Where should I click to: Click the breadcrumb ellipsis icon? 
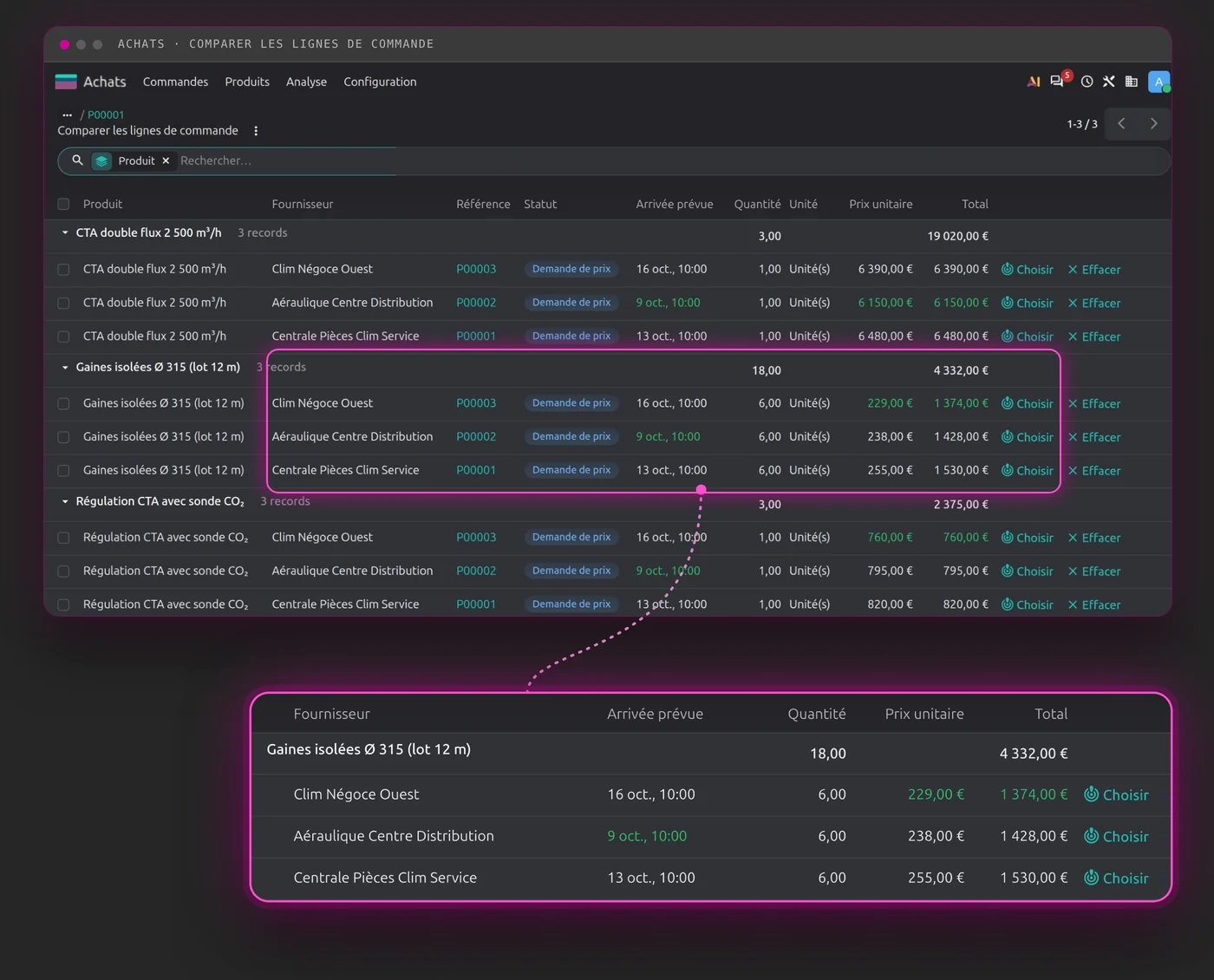tap(67, 114)
